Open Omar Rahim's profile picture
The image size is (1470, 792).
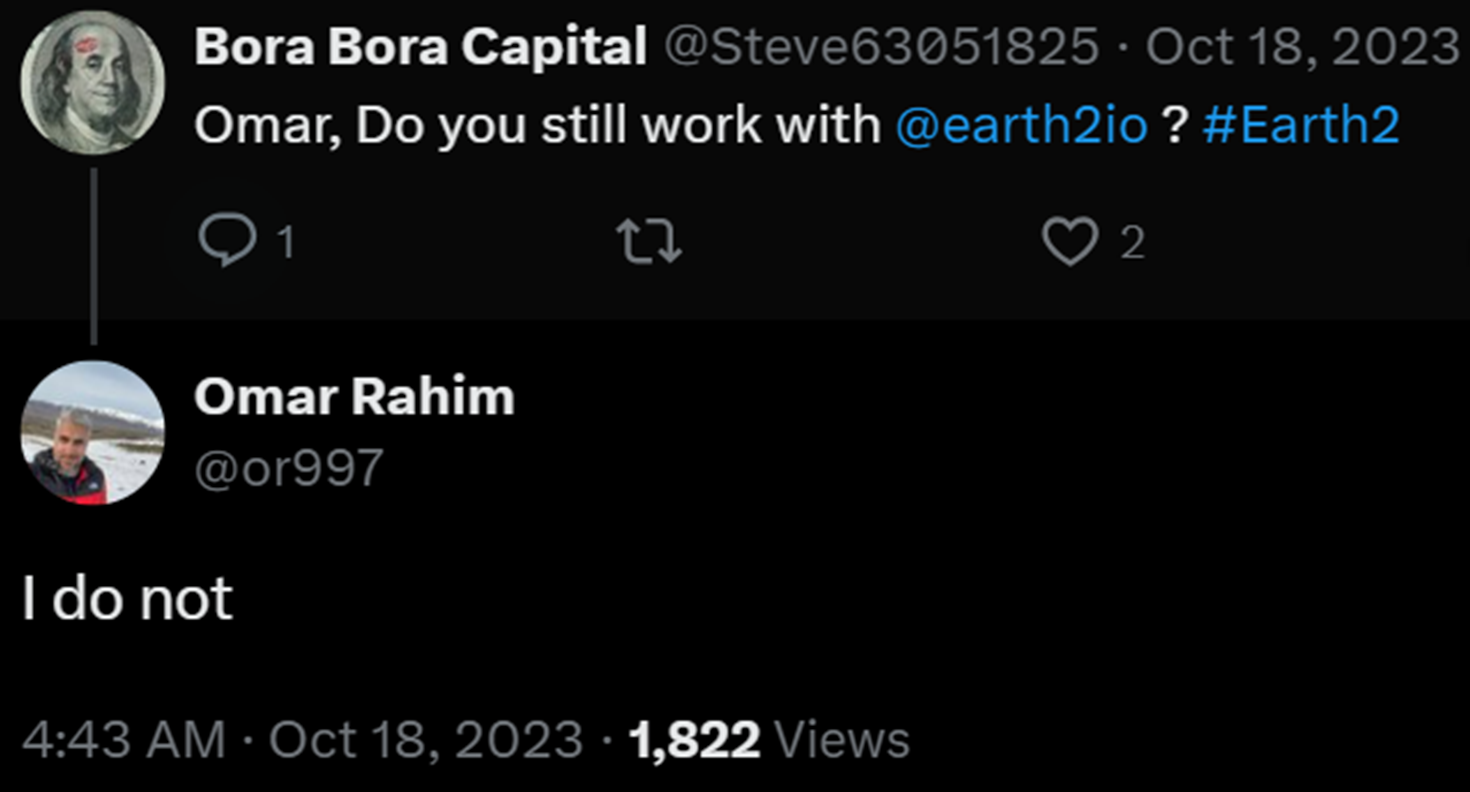click(92, 432)
